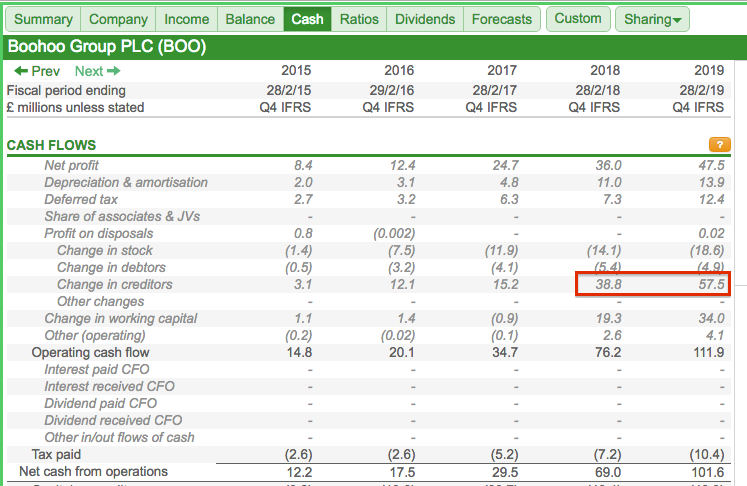Switch to the Summary tab
Image resolution: width=747 pixels, height=486 pixels.
pos(43,19)
